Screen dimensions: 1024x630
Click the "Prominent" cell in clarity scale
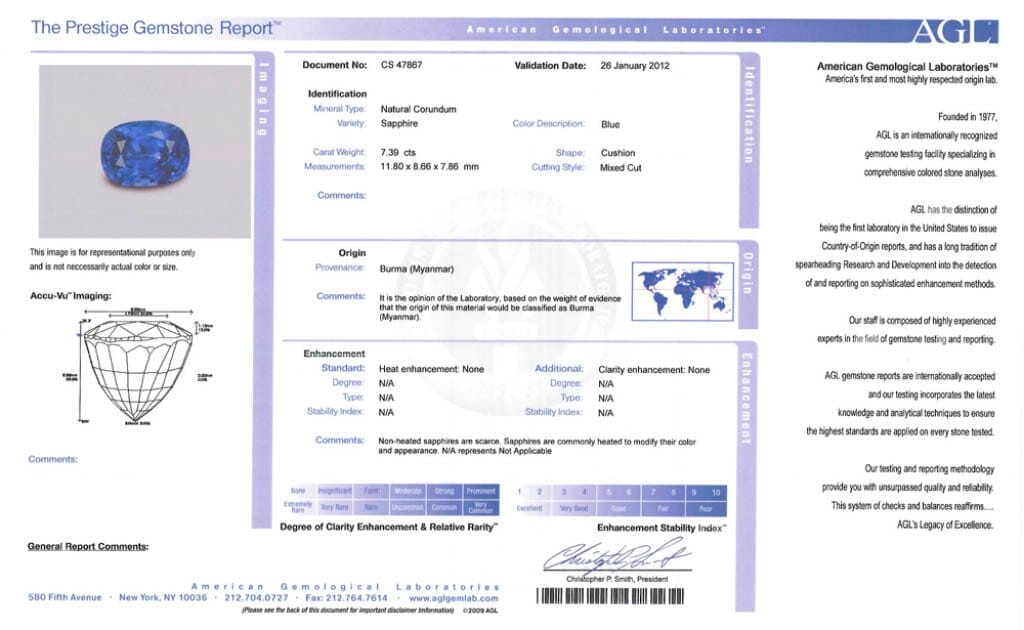coord(481,491)
